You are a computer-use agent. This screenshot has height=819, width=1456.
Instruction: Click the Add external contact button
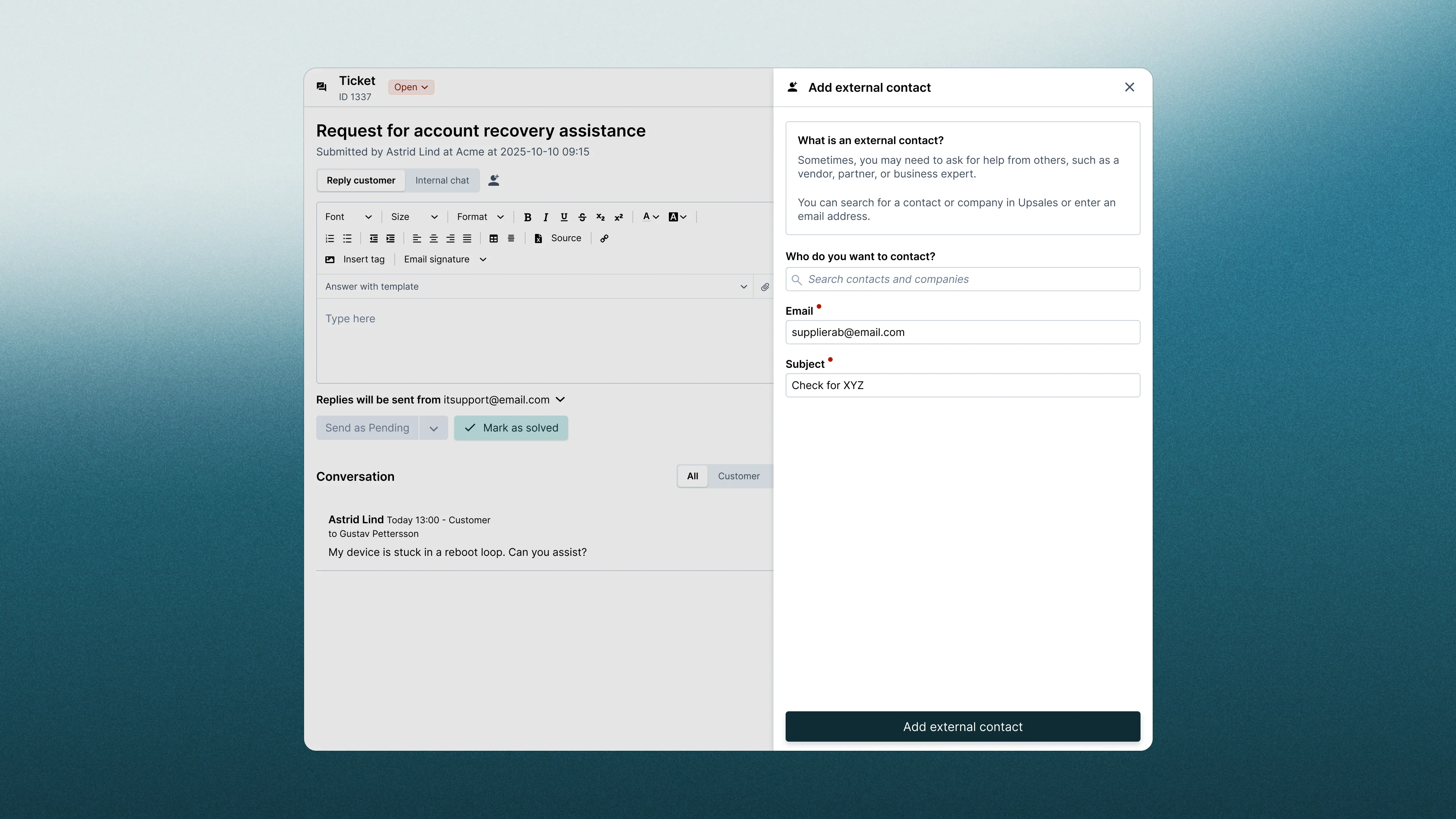tap(963, 727)
